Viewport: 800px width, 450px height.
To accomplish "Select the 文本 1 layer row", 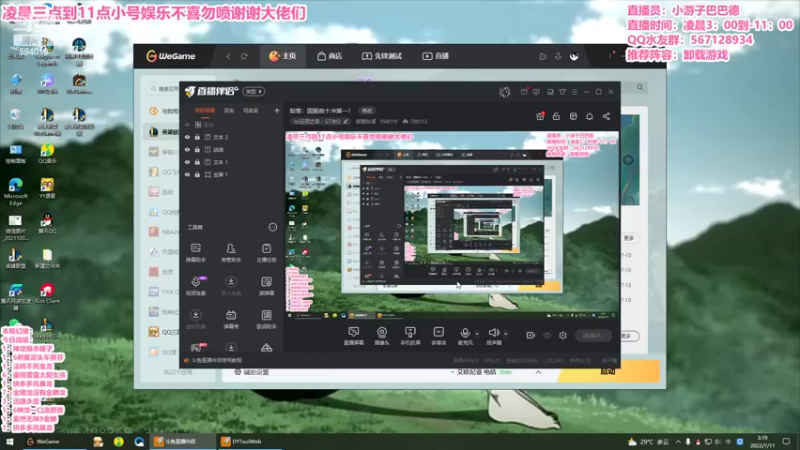I will [231, 162].
